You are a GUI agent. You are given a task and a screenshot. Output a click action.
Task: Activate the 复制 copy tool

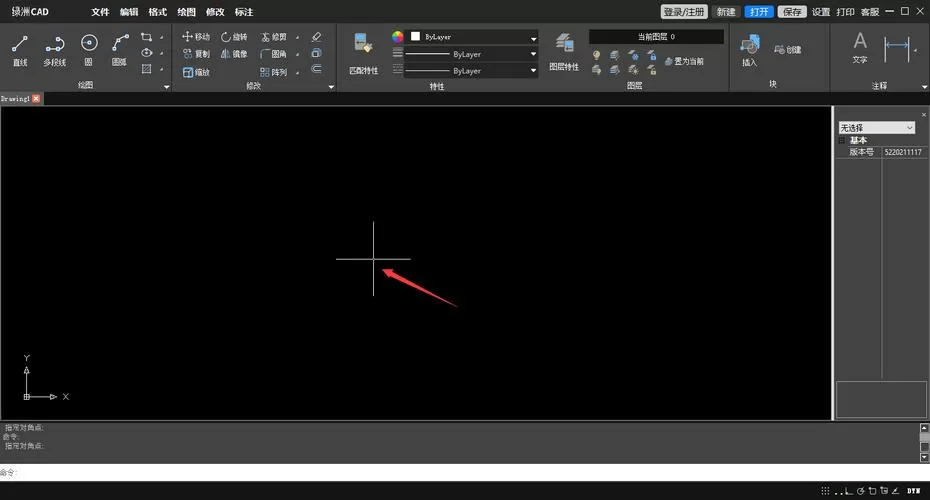196,54
